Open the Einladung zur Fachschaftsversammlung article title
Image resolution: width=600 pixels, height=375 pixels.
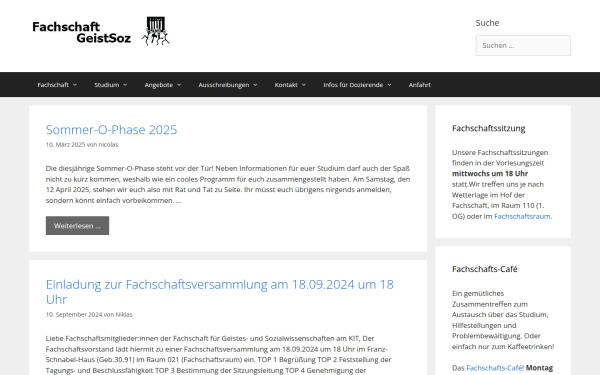pos(220,292)
